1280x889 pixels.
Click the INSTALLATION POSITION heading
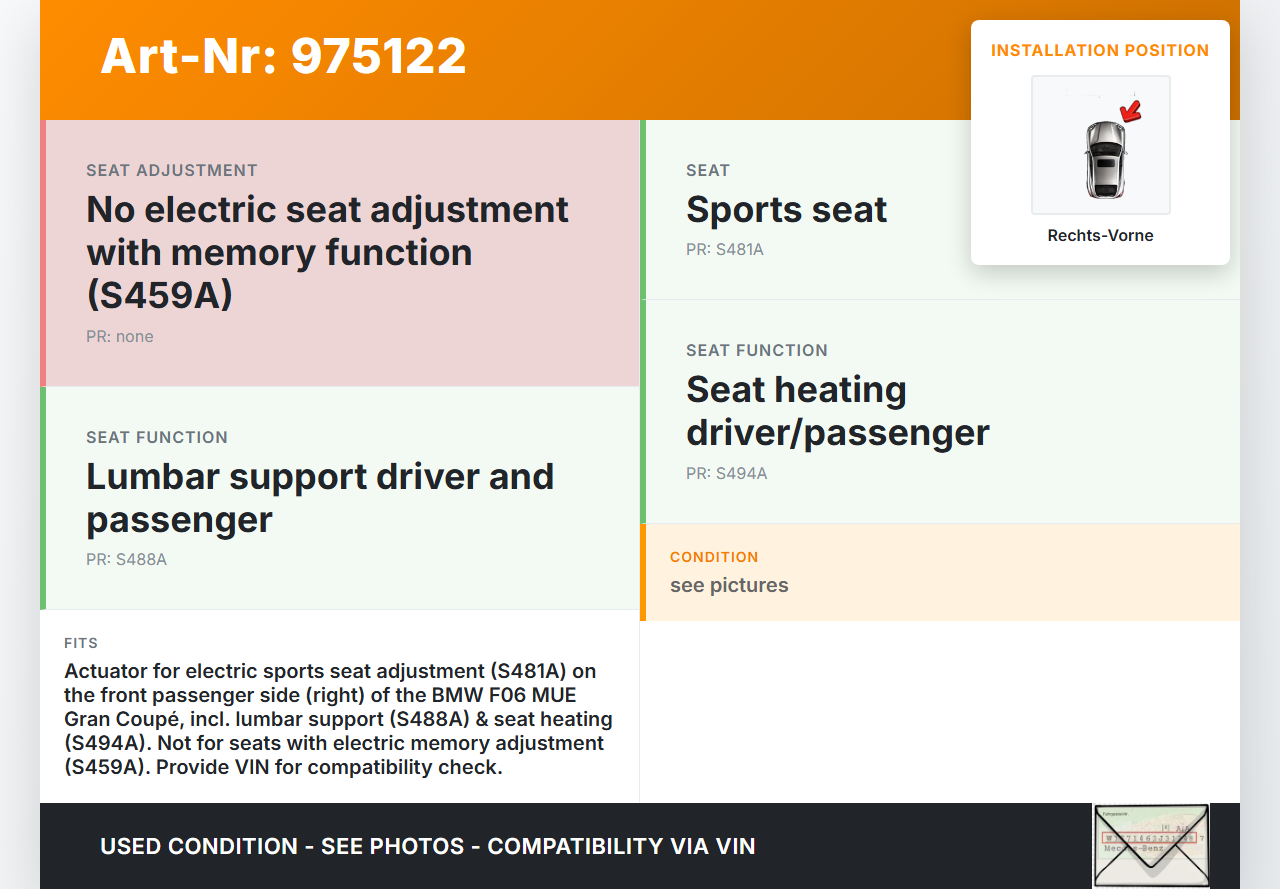click(x=1100, y=50)
